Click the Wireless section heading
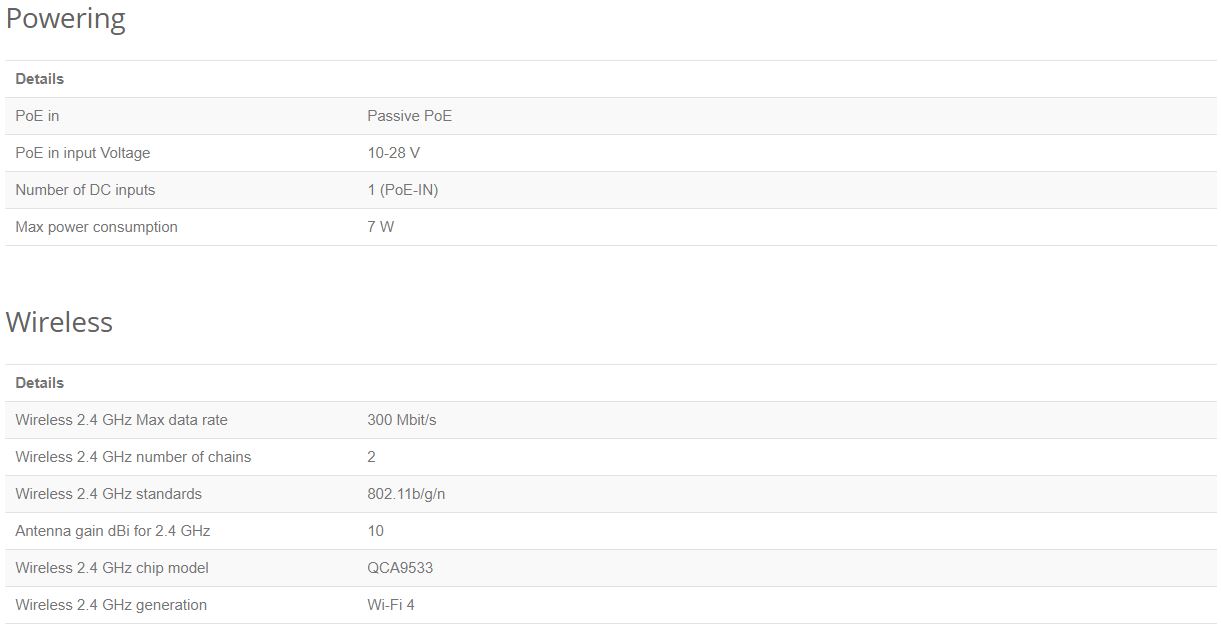Image resolution: width=1221 pixels, height=626 pixels. click(59, 322)
